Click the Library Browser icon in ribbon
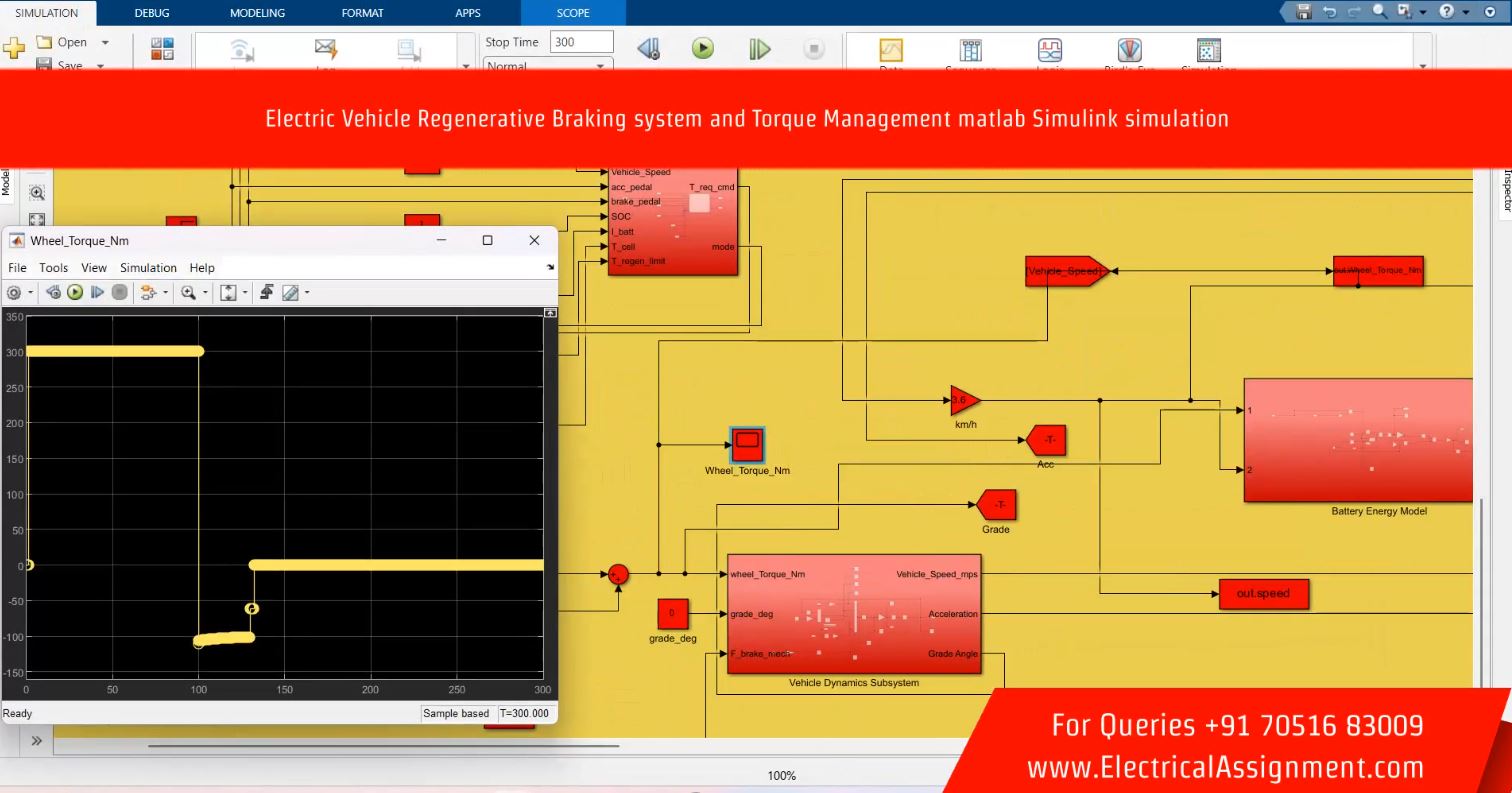The height and width of the screenshot is (793, 1512). click(162, 49)
